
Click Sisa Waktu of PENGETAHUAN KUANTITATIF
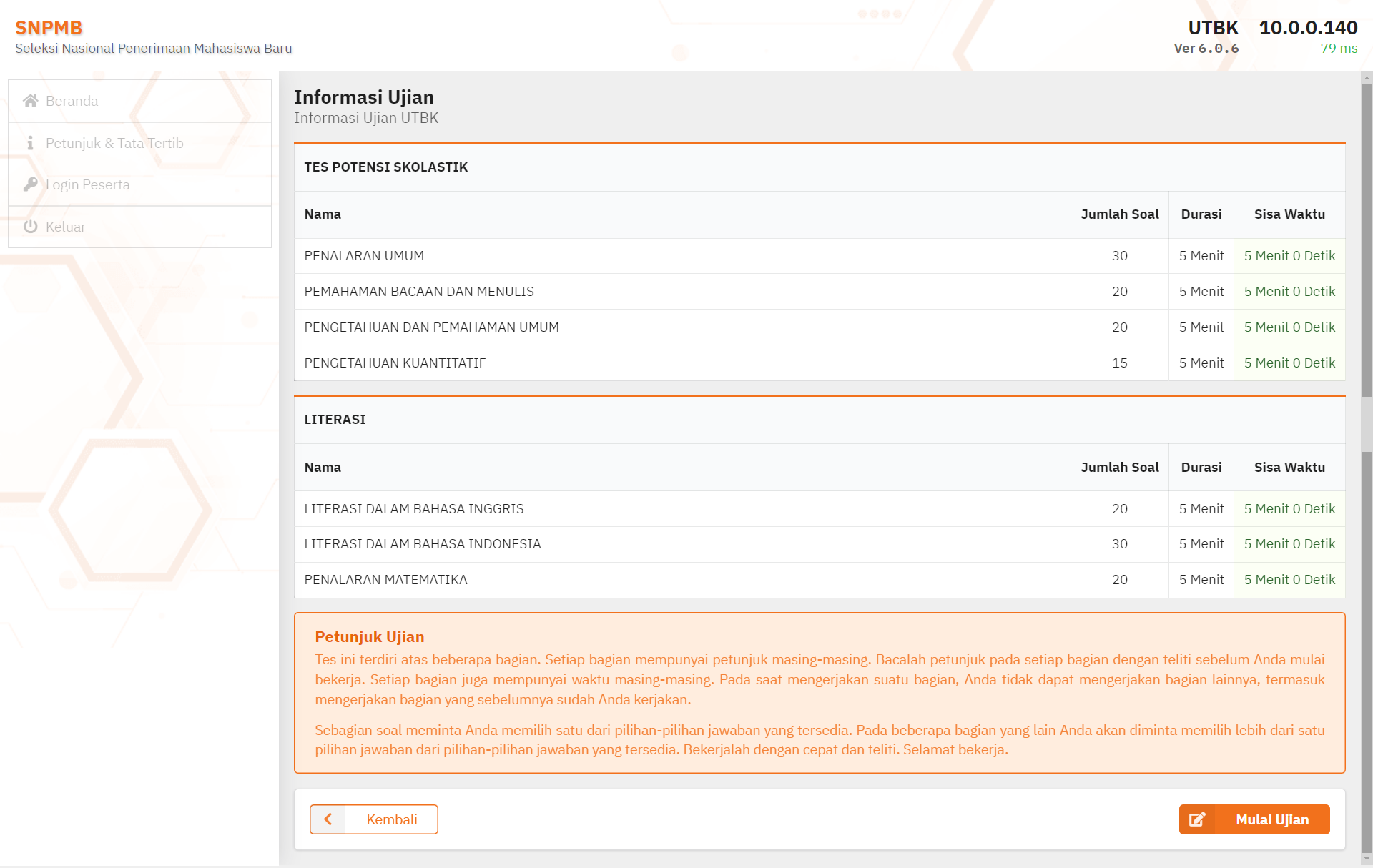[1289, 363]
